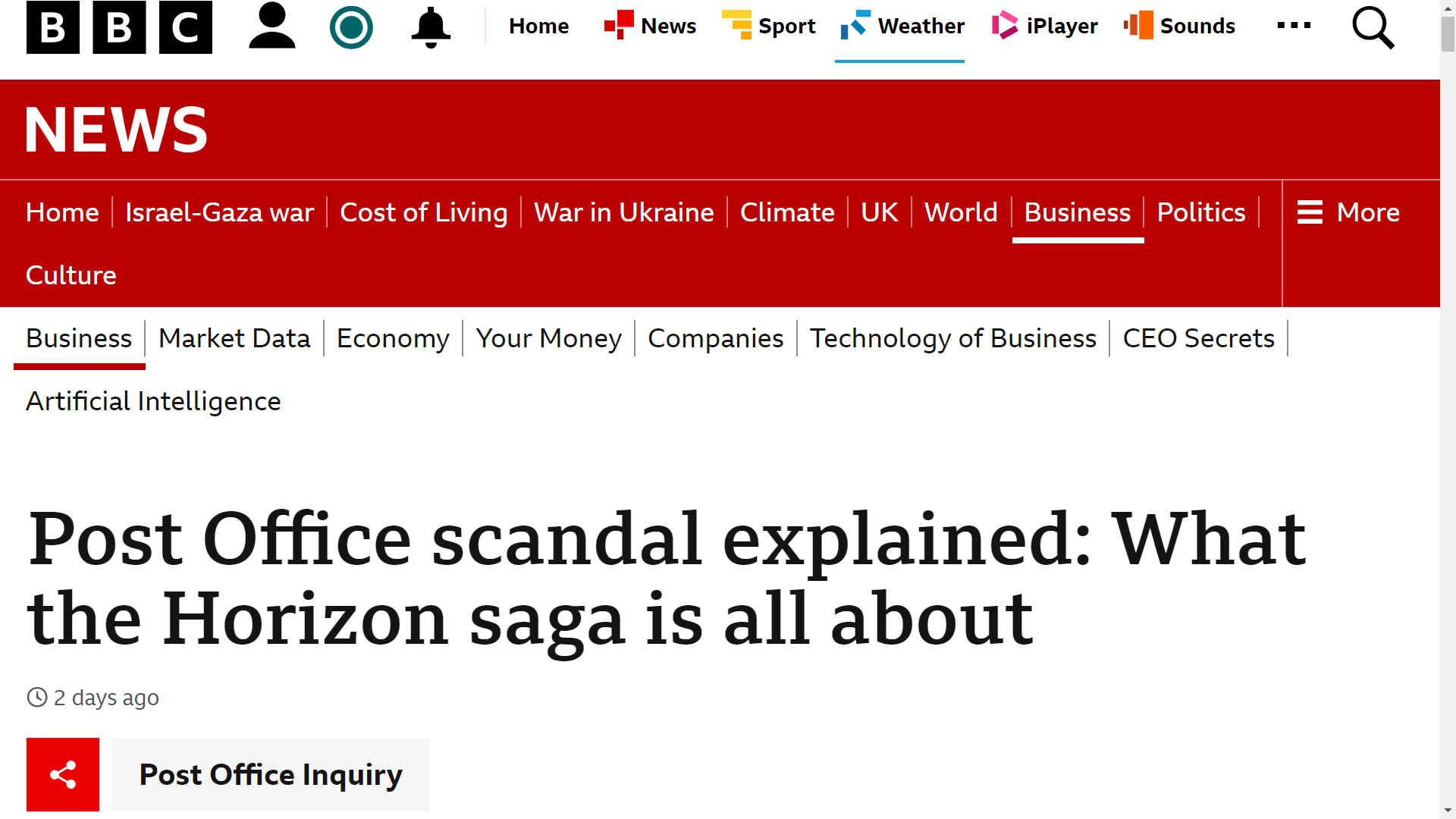The height and width of the screenshot is (819, 1456).
Task: Open the Post Office Inquiry topic
Action: [x=271, y=774]
